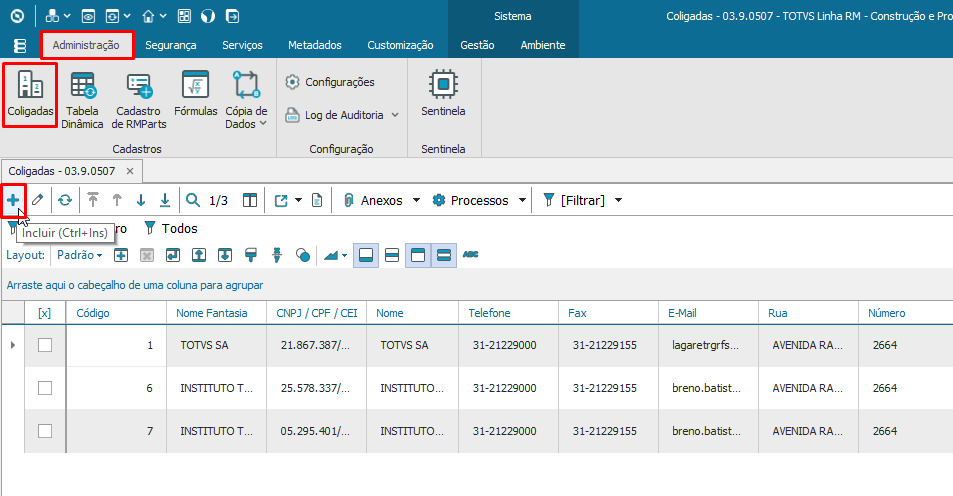Click the Todos filter button

[171, 229]
